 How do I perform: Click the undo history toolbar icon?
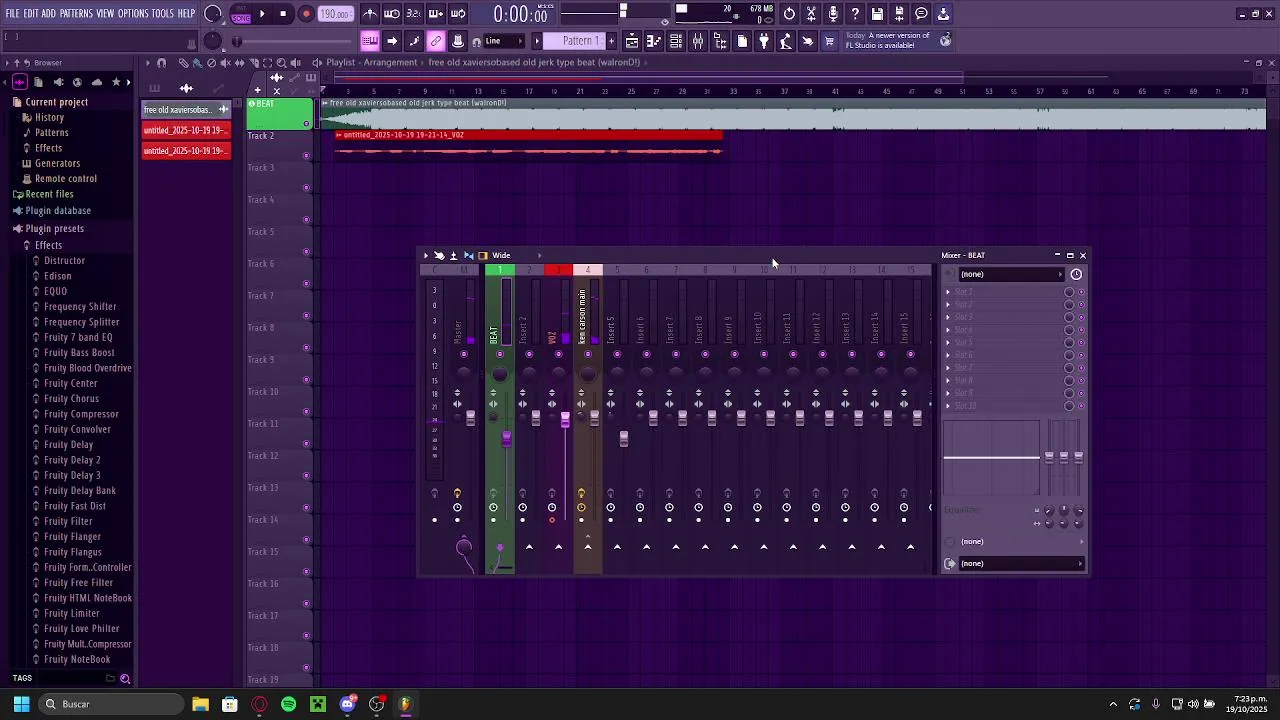[790, 14]
